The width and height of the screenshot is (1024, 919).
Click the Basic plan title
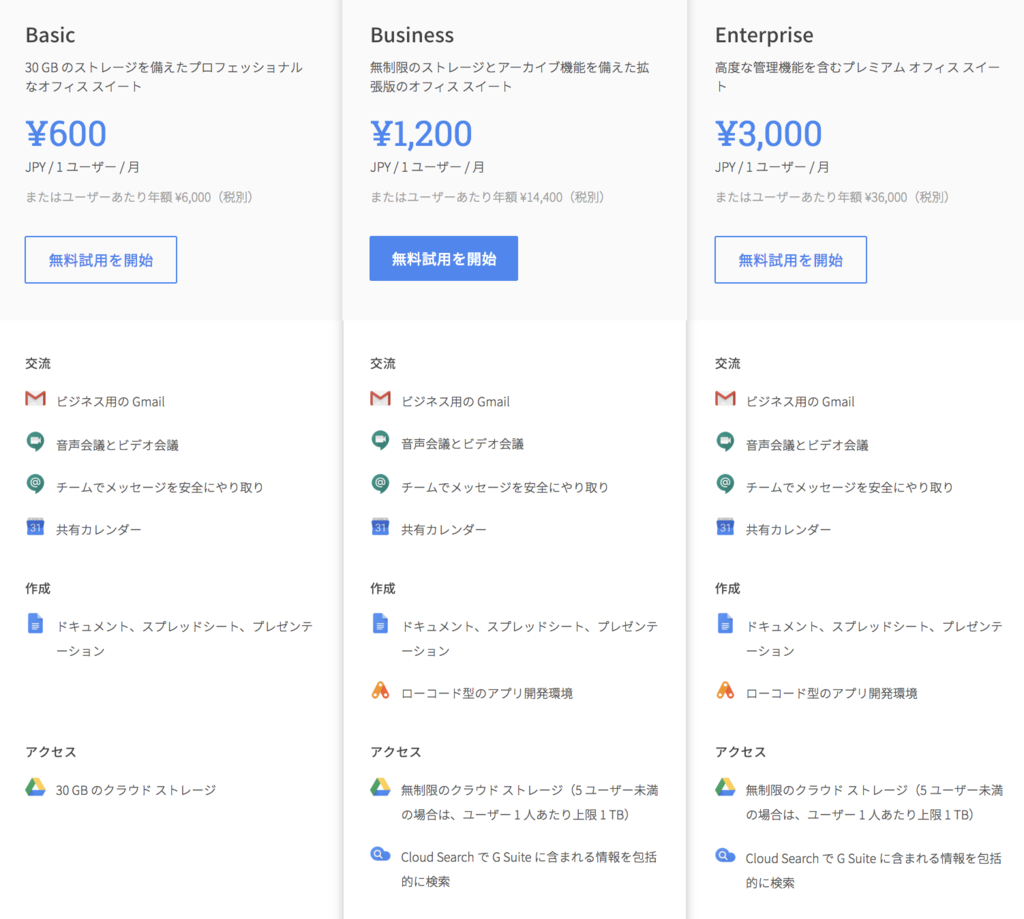[50, 35]
